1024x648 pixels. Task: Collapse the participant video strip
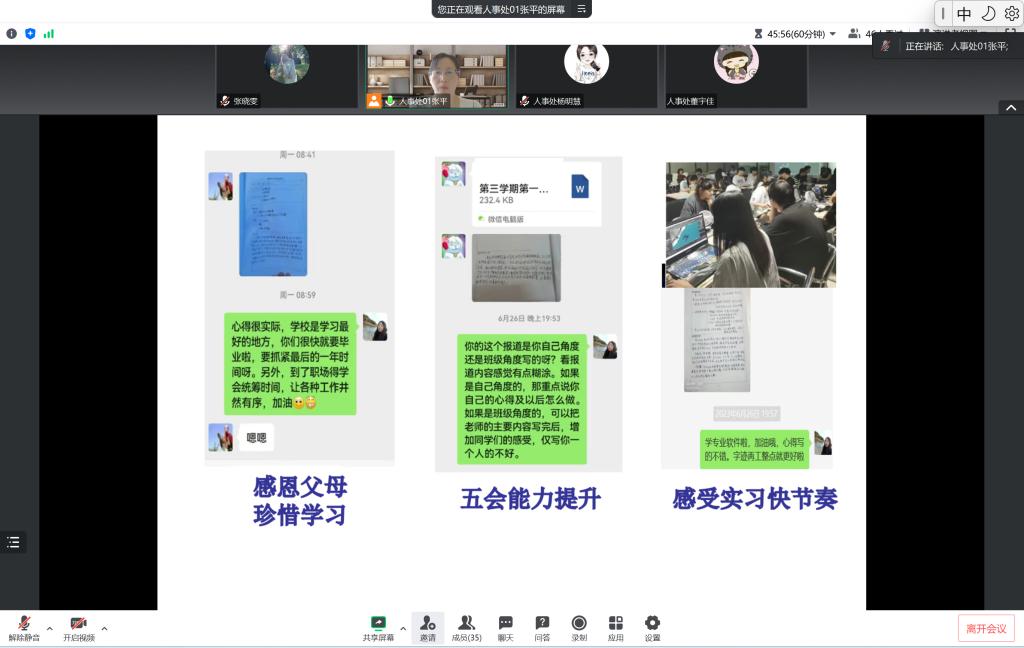1011,108
